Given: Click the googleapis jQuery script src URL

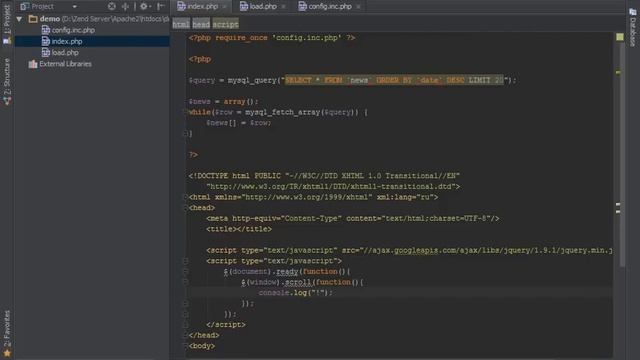Looking at the screenshot, I should [487, 250].
